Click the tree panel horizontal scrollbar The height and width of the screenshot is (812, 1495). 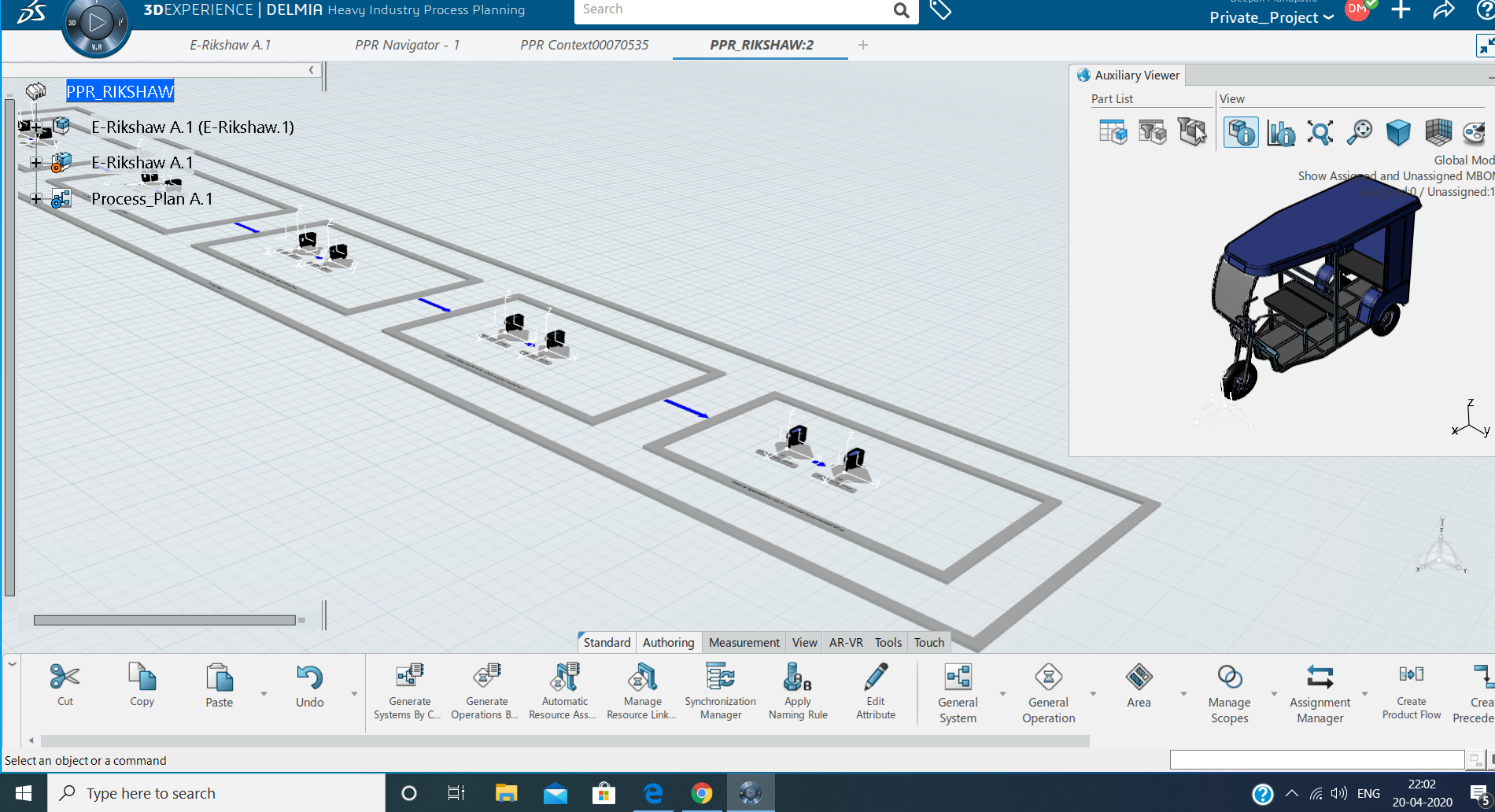click(x=164, y=620)
